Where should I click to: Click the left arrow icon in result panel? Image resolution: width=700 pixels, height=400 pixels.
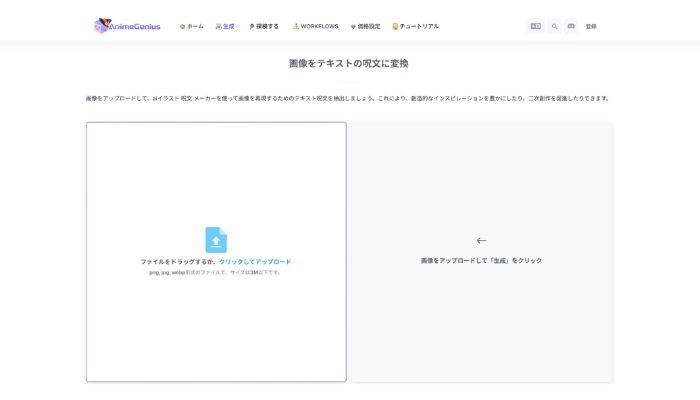pyautogui.click(x=481, y=240)
